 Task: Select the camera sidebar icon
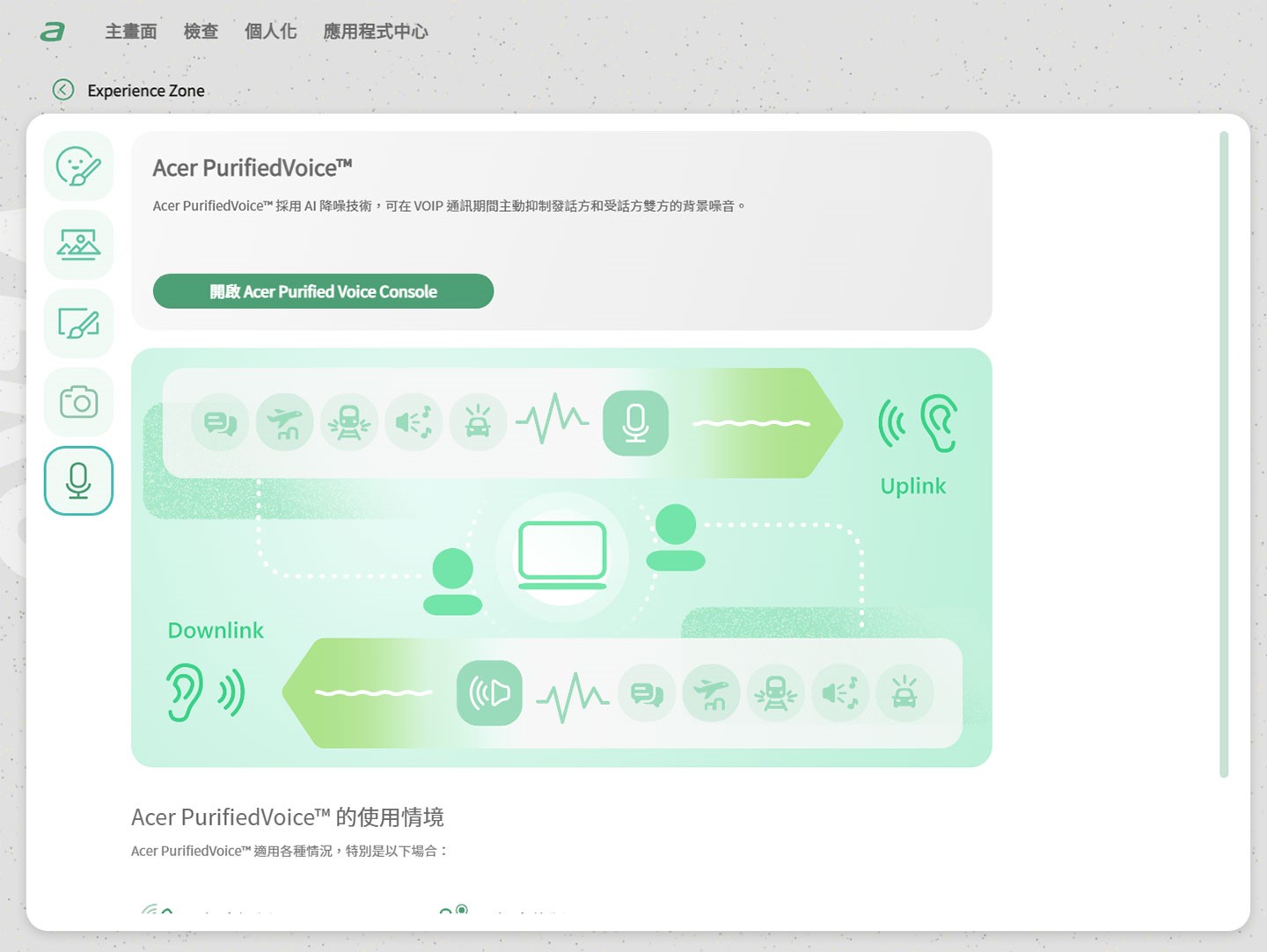[x=78, y=402]
